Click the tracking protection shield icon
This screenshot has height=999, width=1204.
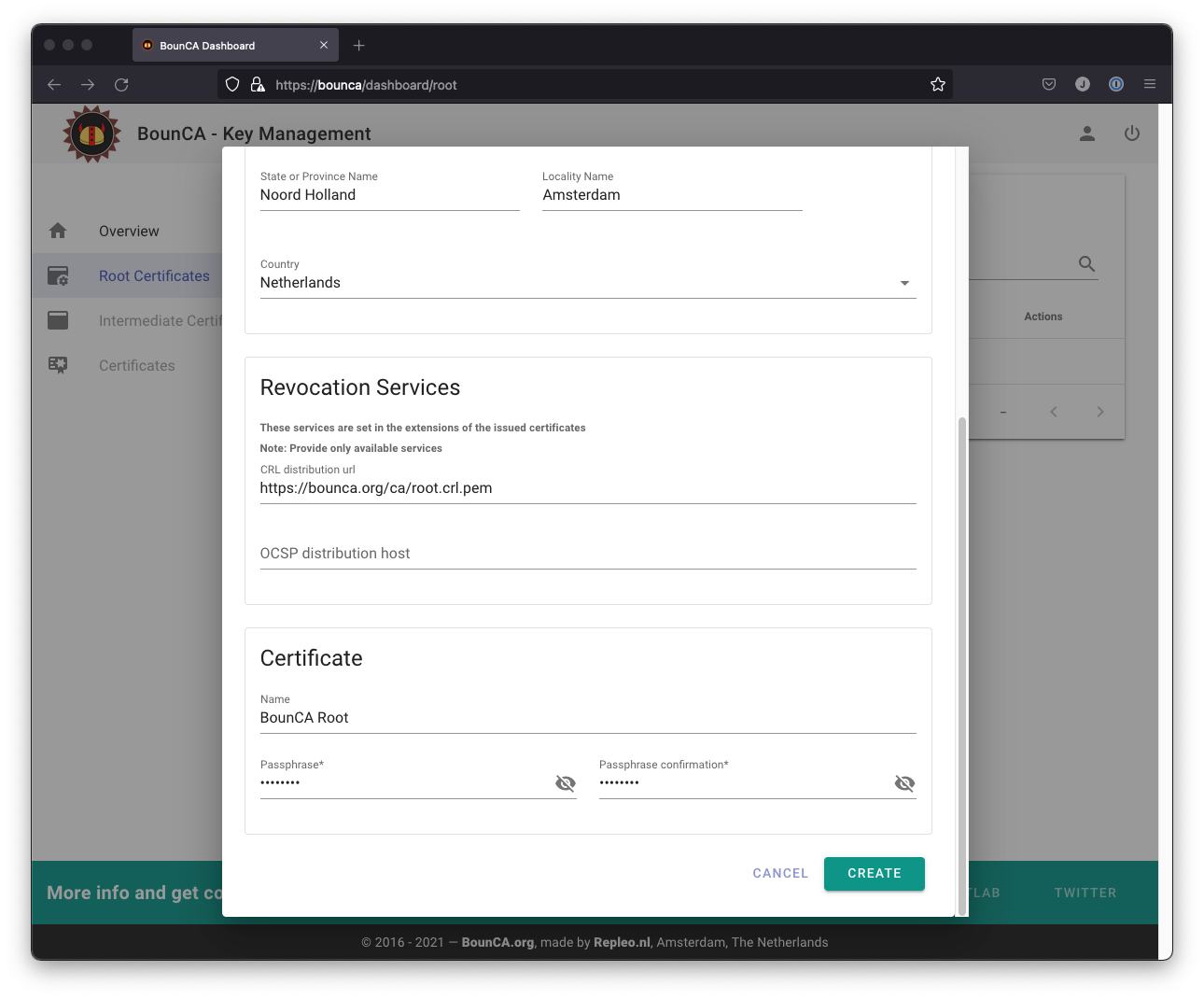click(x=232, y=84)
